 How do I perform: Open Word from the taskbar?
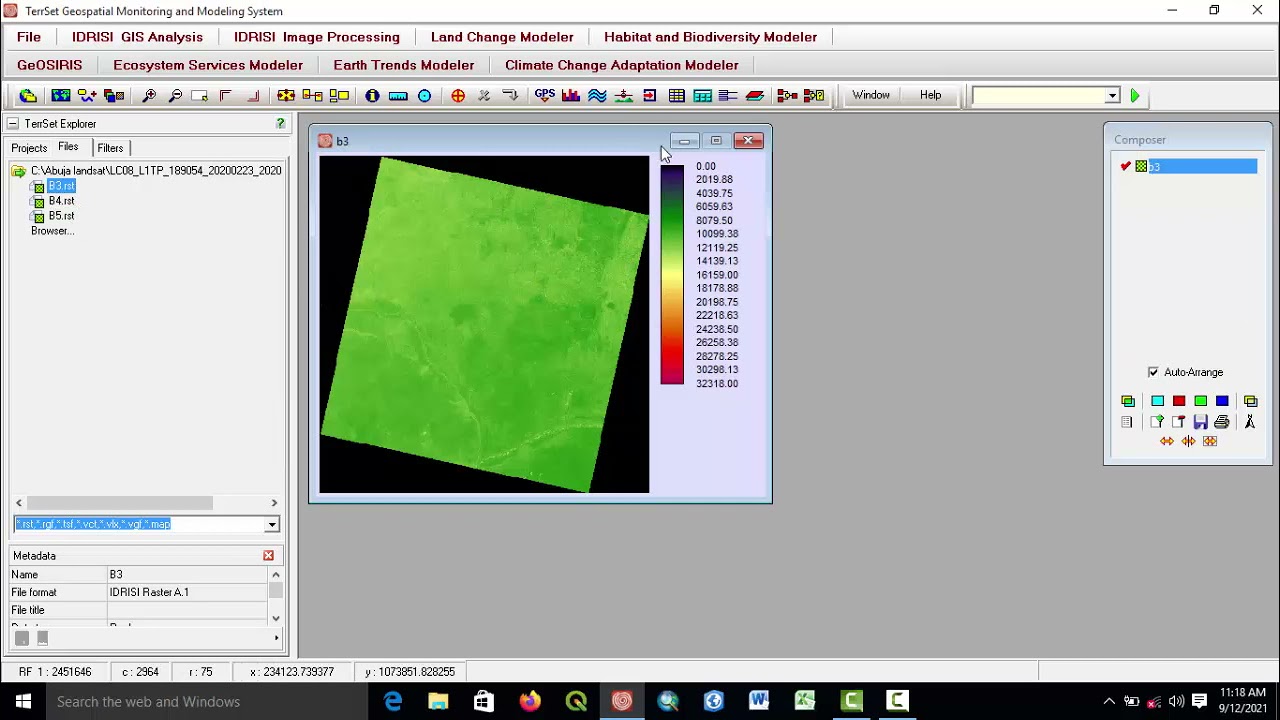pos(759,701)
